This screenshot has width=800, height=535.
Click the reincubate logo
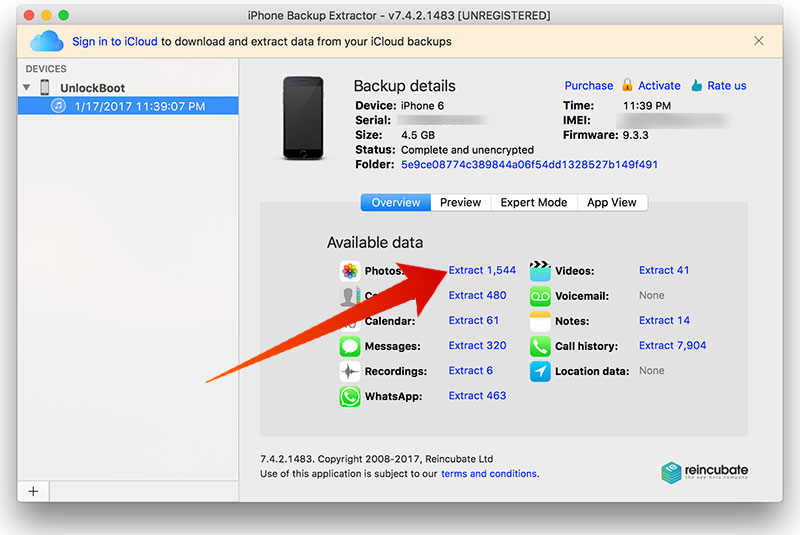(704, 472)
